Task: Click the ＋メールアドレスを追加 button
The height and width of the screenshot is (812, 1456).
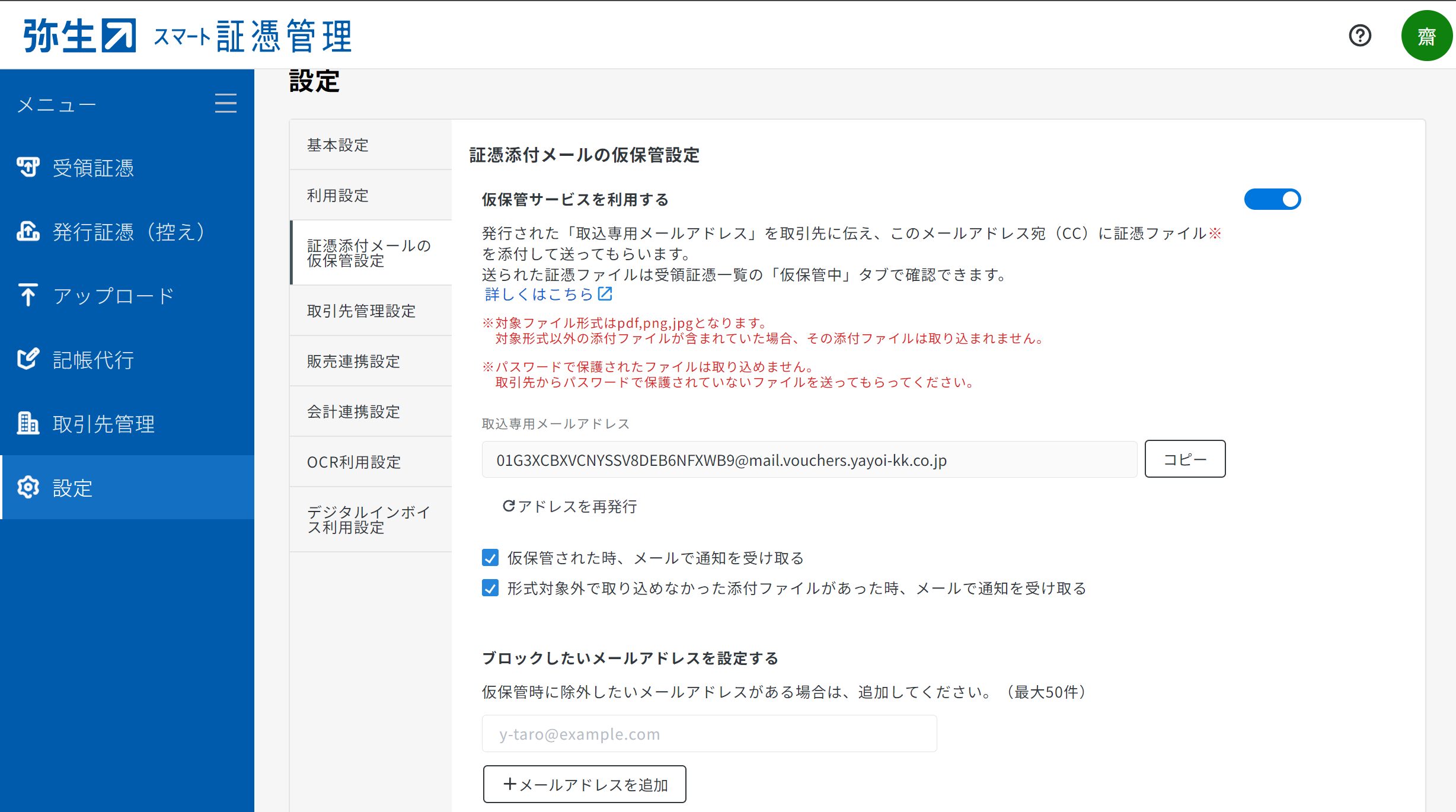Action: click(x=585, y=784)
